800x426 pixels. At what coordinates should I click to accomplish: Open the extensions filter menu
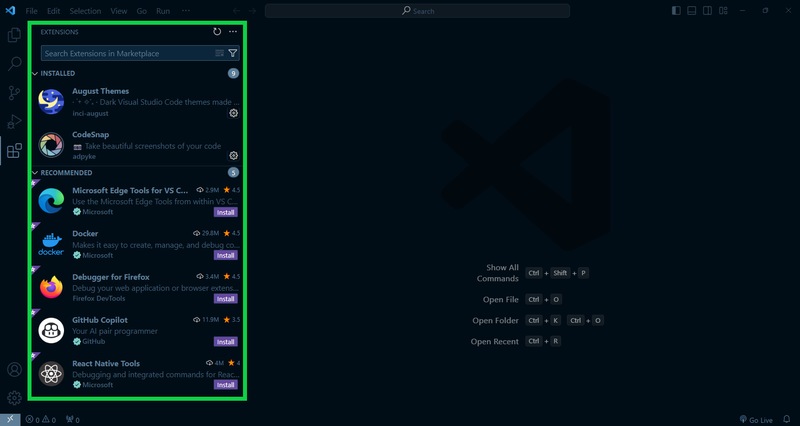[233, 53]
